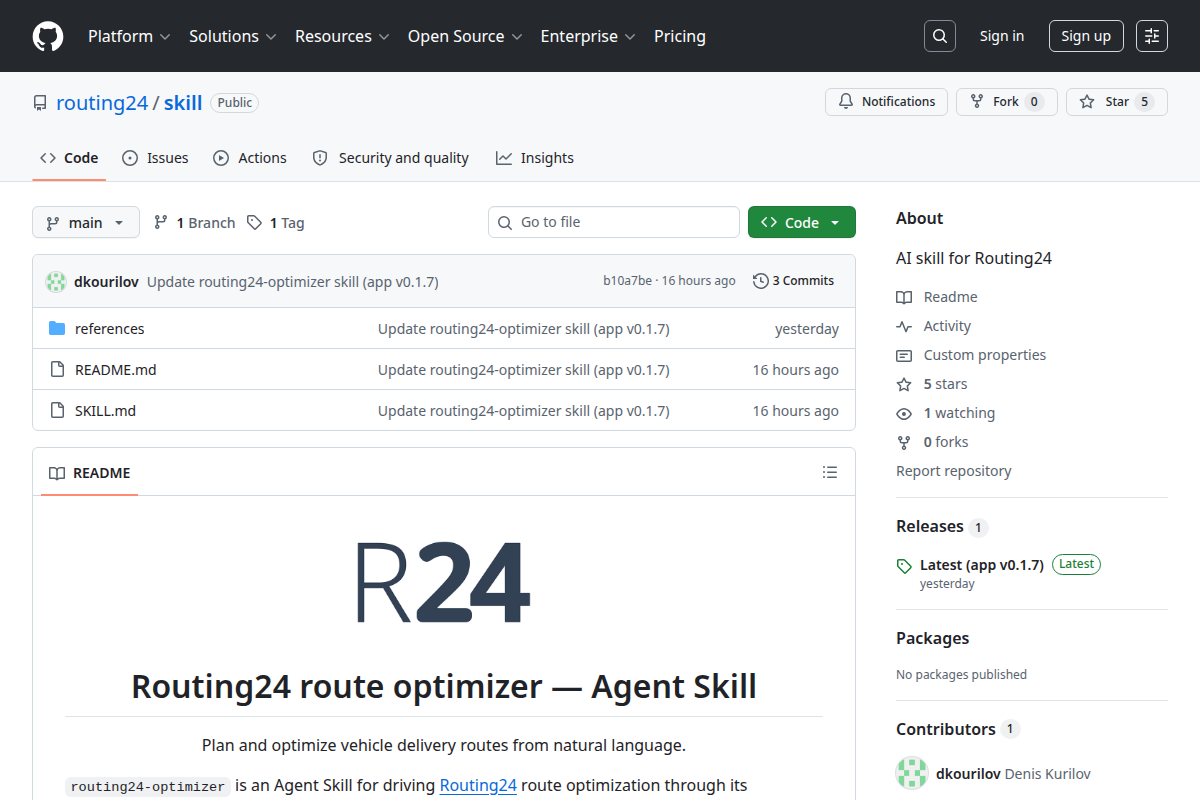
Task: Click the fork icon beside 0 forks
Action: tap(904, 442)
